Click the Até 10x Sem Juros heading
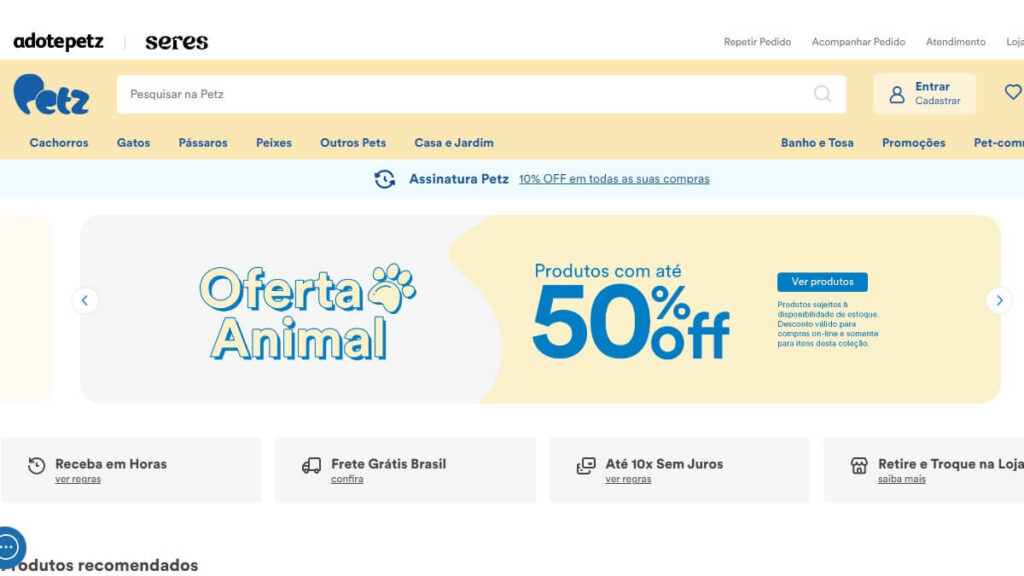 pyautogui.click(x=664, y=464)
